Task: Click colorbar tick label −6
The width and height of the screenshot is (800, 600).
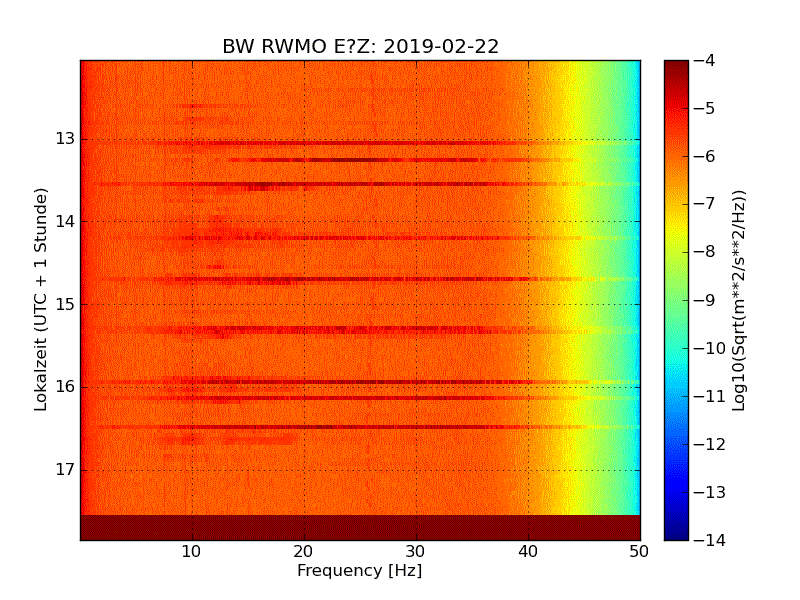Action: [705, 156]
